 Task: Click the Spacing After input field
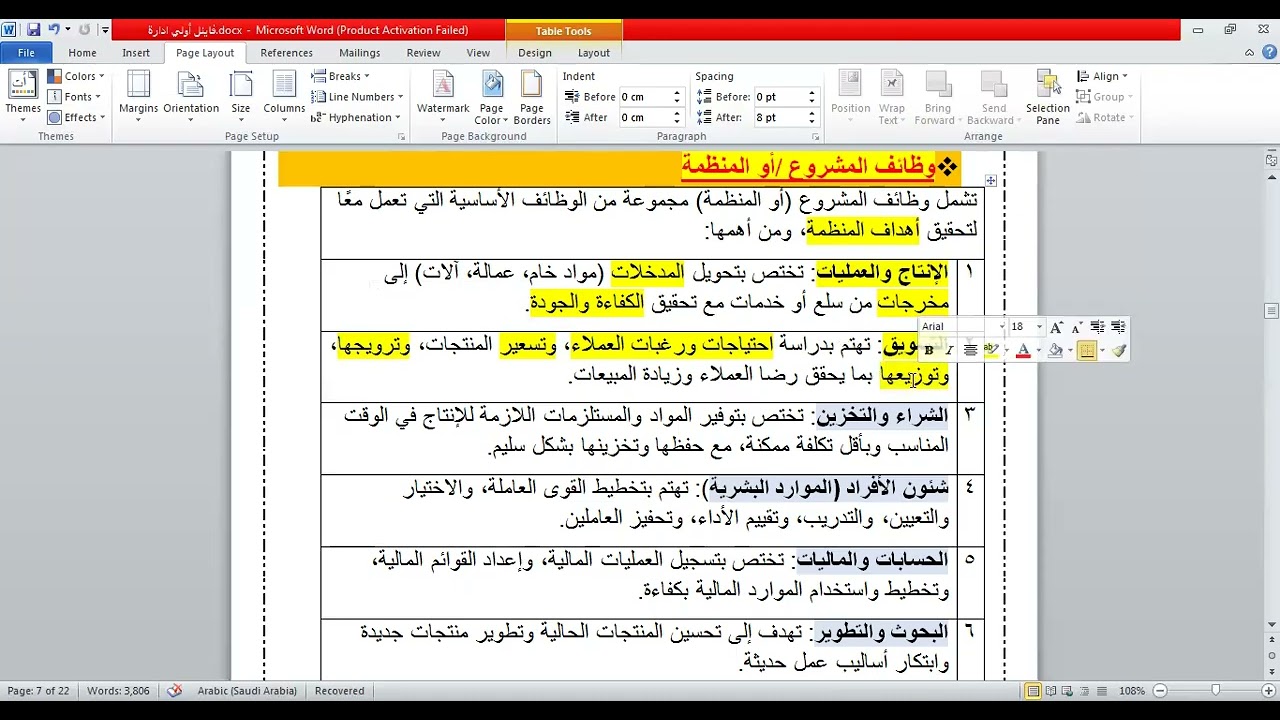[779, 117]
